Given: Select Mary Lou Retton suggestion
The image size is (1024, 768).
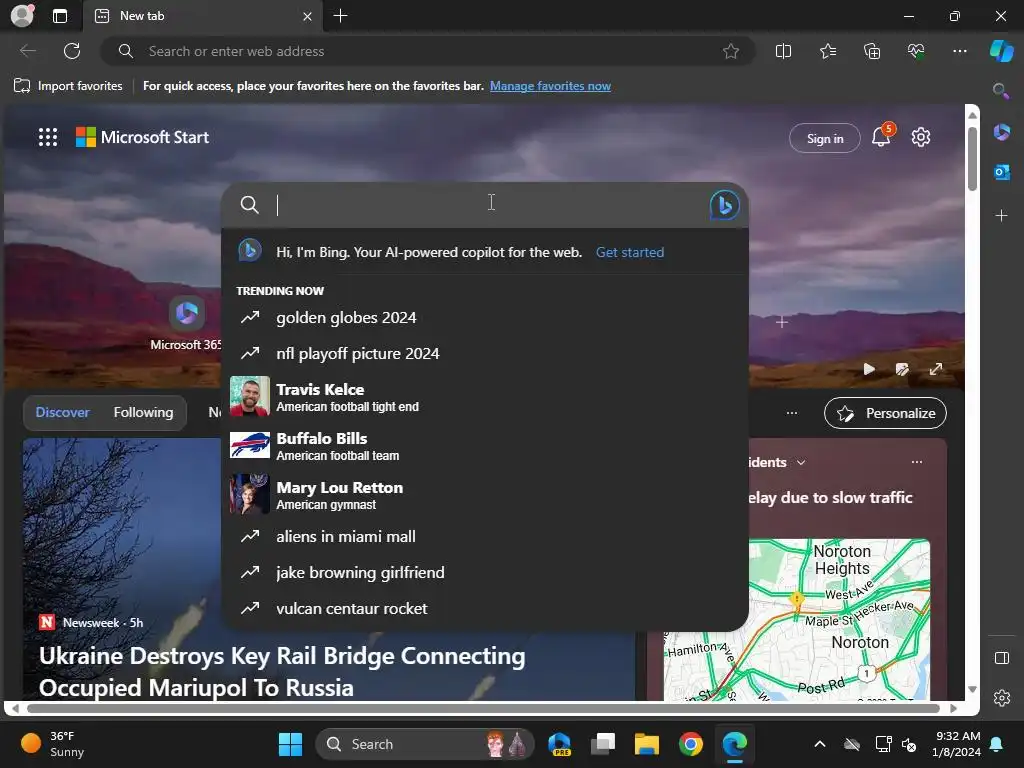Looking at the screenshot, I should 485,494.
